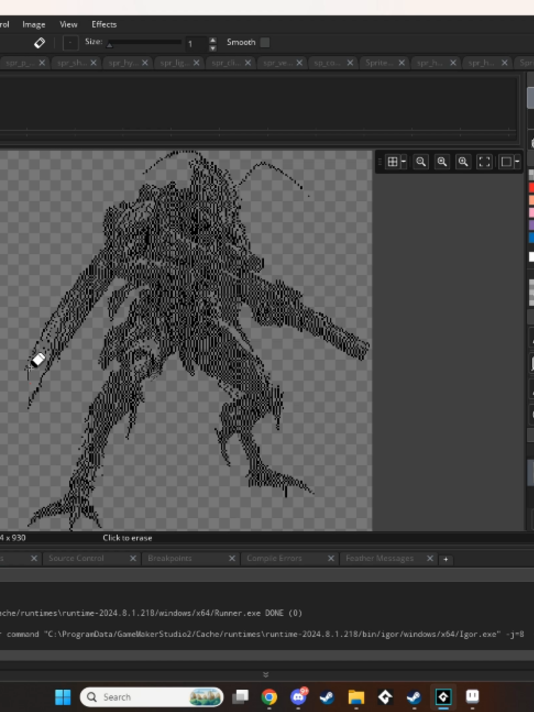Toggle the grid display icon
The image size is (534, 712).
tap(392, 162)
